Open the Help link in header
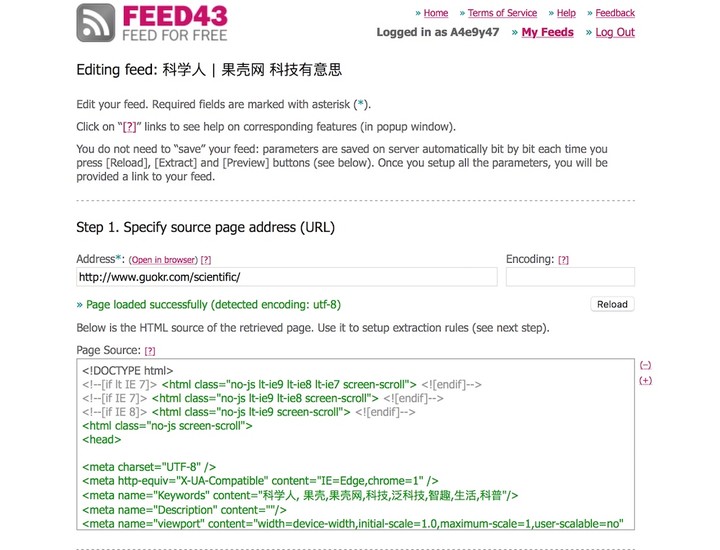720x550 pixels. (566, 13)
